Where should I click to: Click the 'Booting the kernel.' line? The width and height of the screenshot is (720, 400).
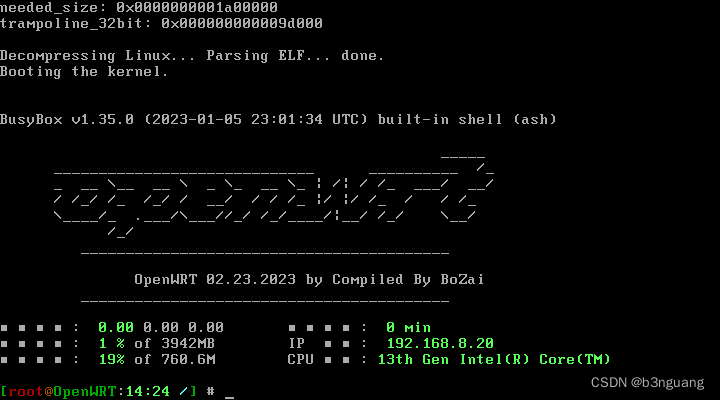[84, 72]
